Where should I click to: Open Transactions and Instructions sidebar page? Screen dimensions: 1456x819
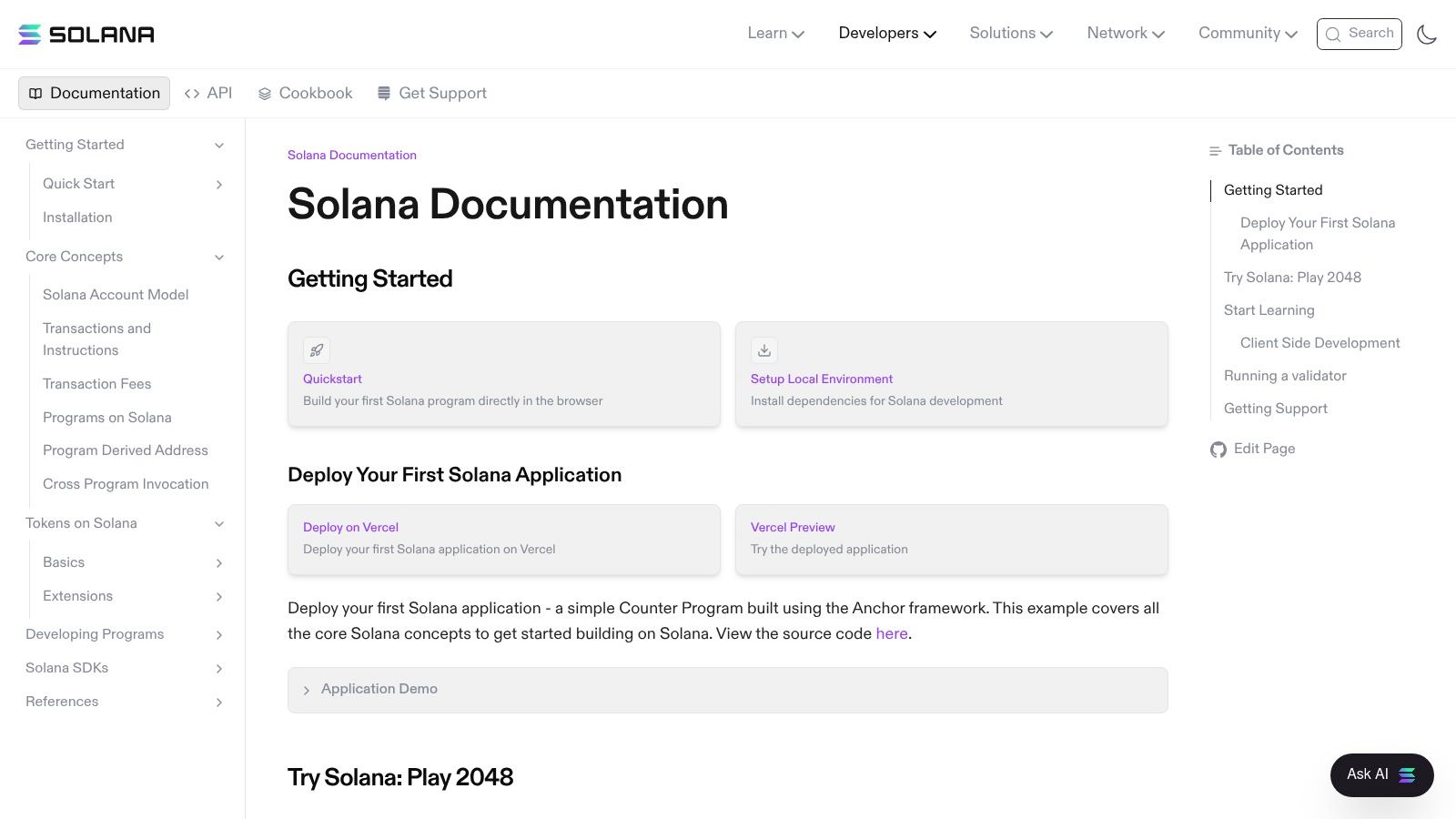(x=96, y=339)
